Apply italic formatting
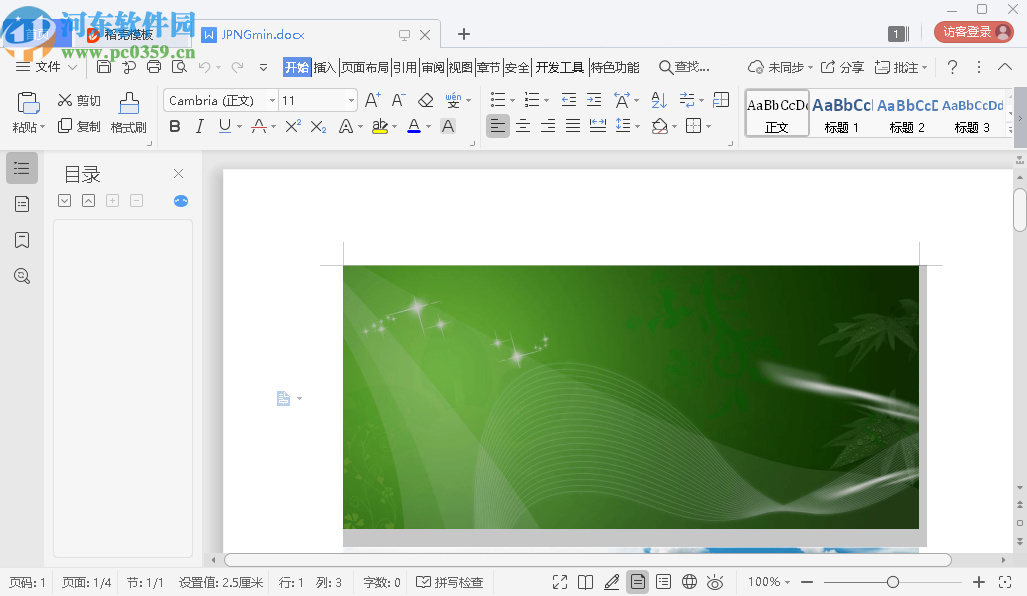The image size is (1027, 596). click(197, 126)
